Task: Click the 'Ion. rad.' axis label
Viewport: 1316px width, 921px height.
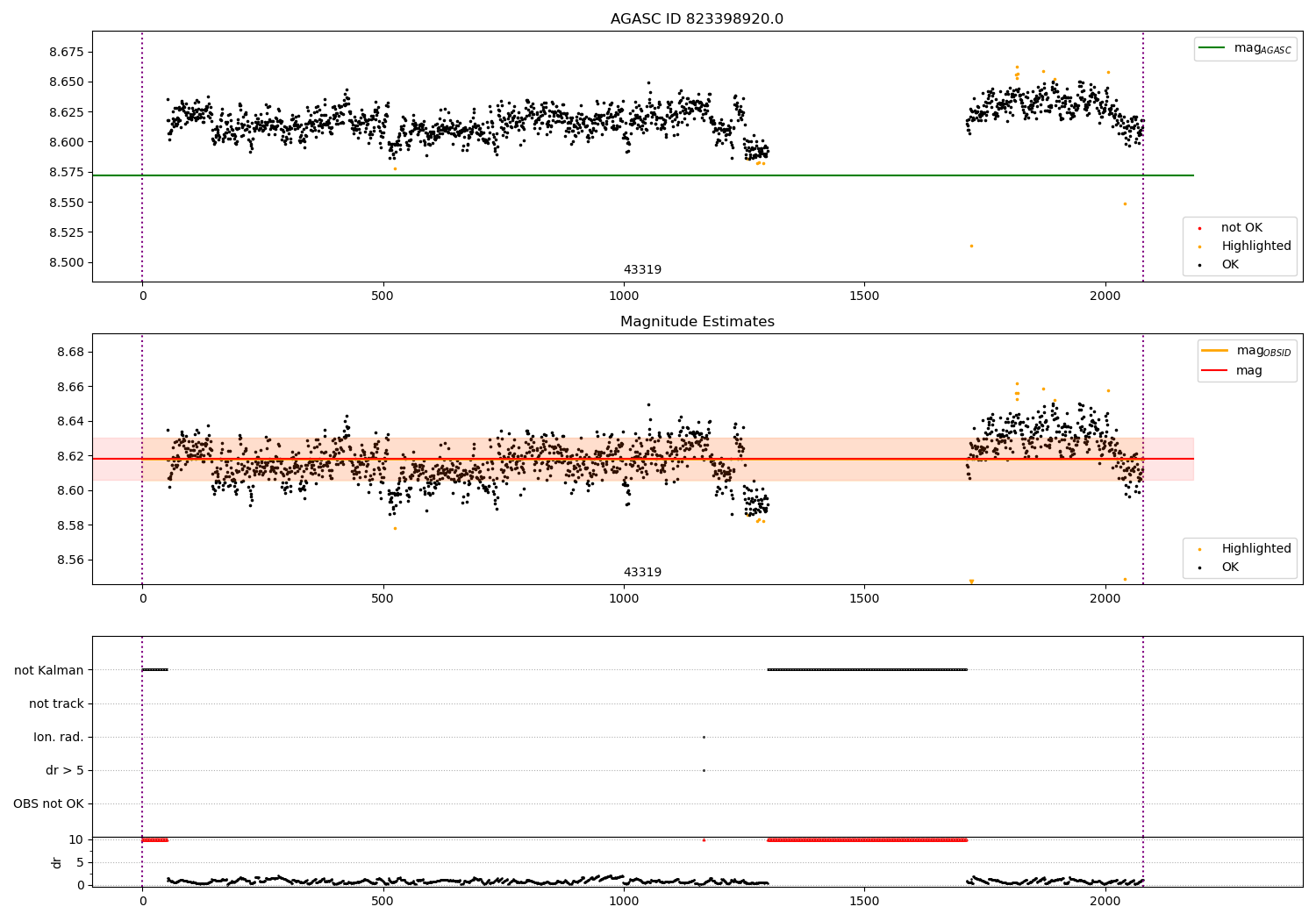Action: coord(59,737)
